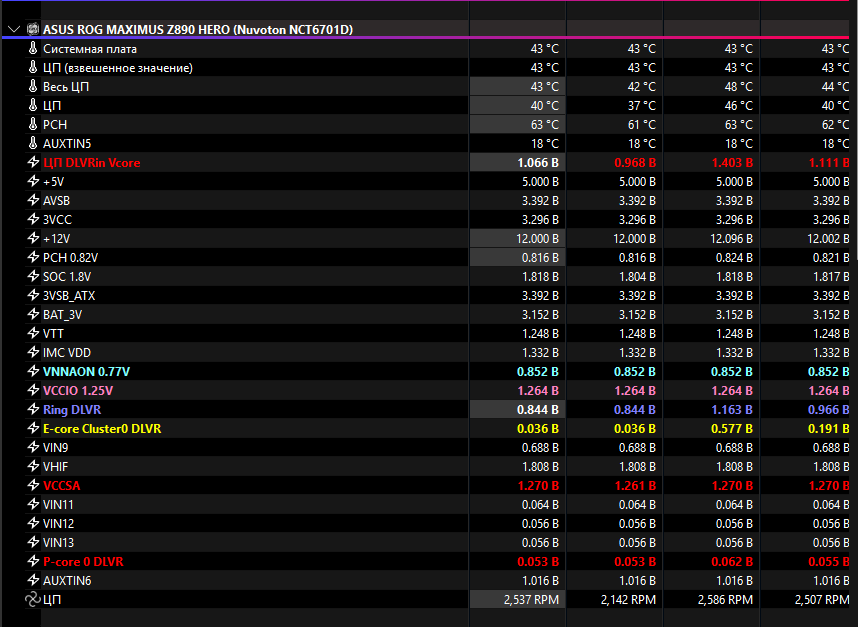Collapse the ASUS ROG MAXIMUS Z890 HERO group
Image resolution: width=858 pixels, height=627 pixels.
click(14, 30)
